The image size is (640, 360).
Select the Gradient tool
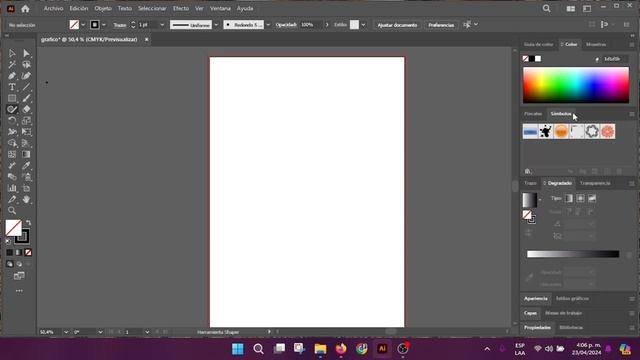[27, 154]
